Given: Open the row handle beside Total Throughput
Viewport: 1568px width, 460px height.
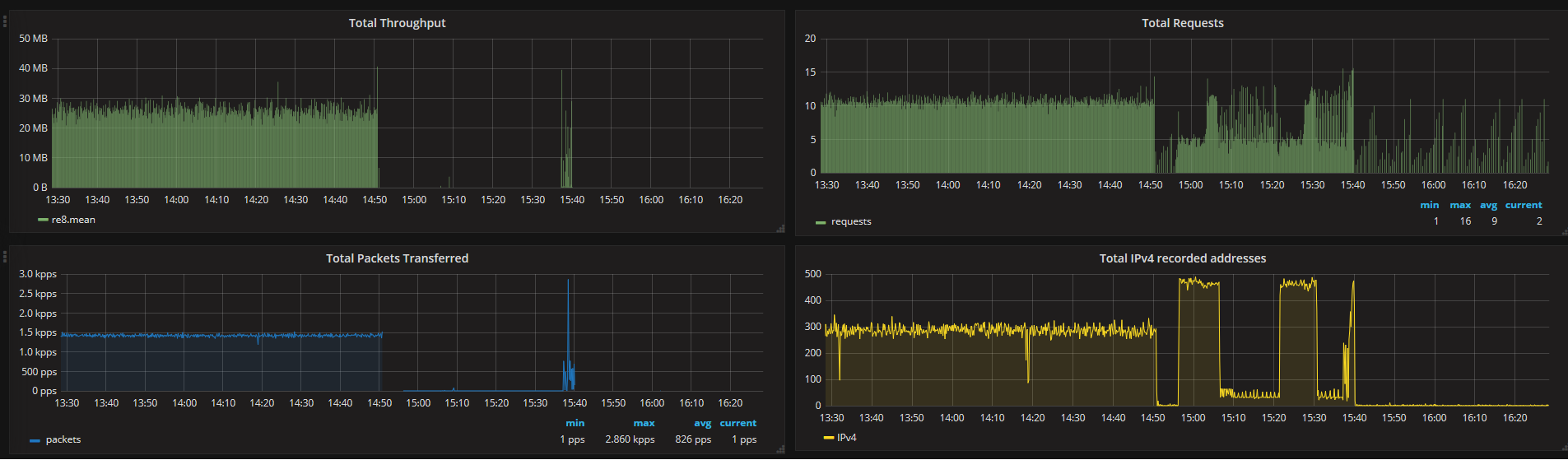Looking at the screenshot, I should [4, 21].
